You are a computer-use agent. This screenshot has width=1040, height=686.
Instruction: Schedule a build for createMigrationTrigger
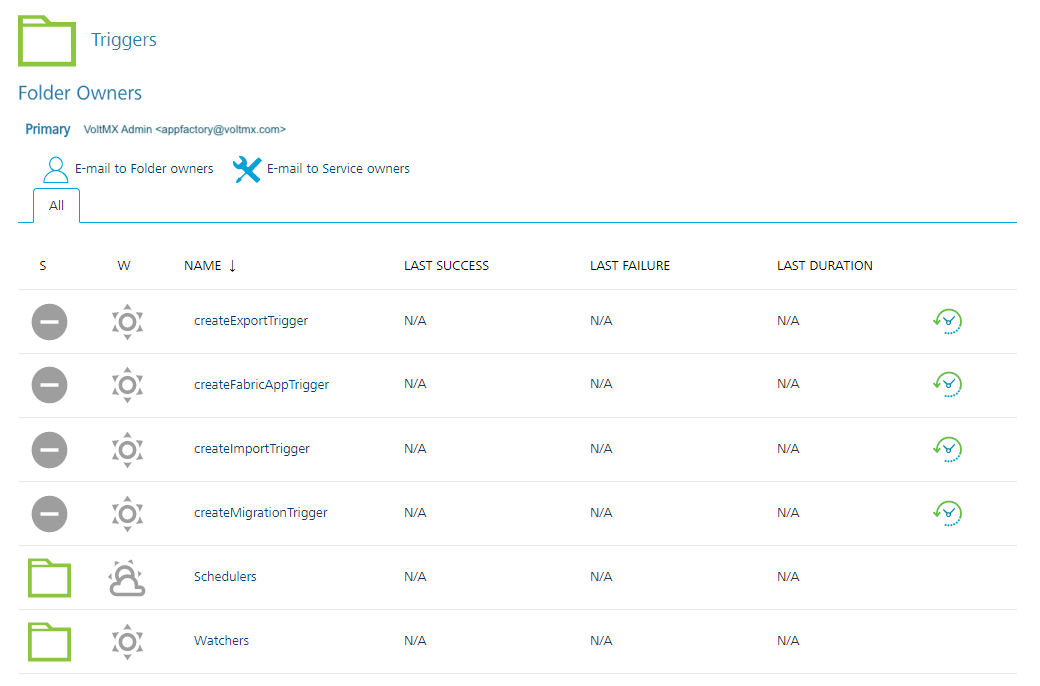(947, 513)
